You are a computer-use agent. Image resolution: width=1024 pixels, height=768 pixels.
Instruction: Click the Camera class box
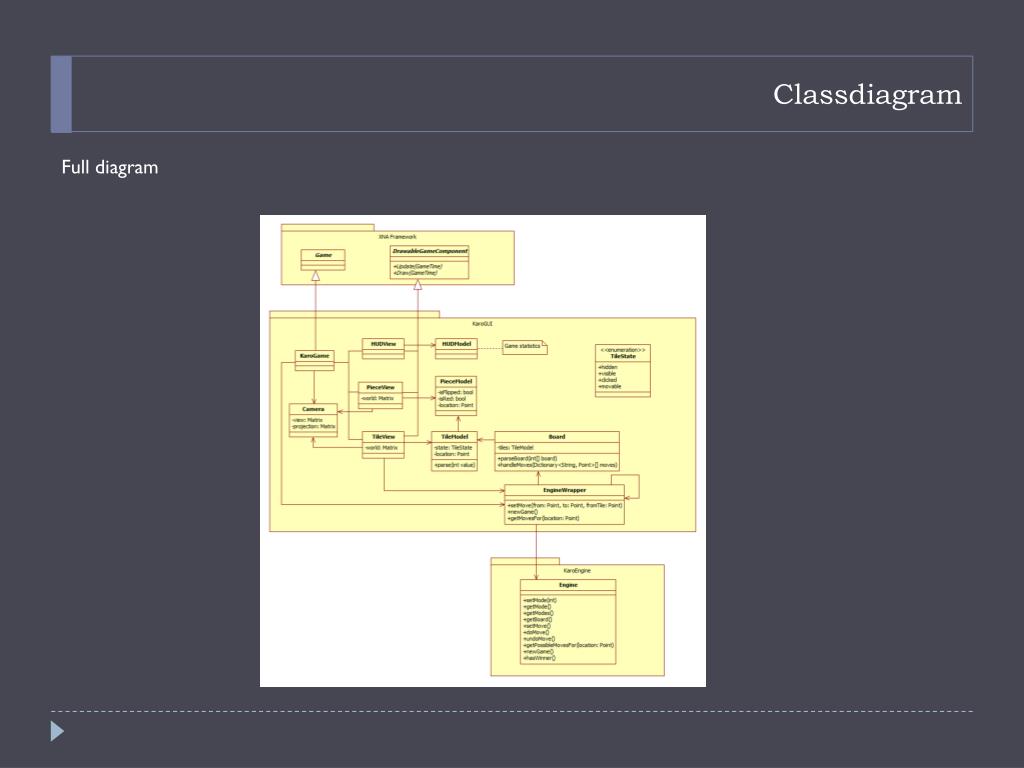tap(313, 420)
